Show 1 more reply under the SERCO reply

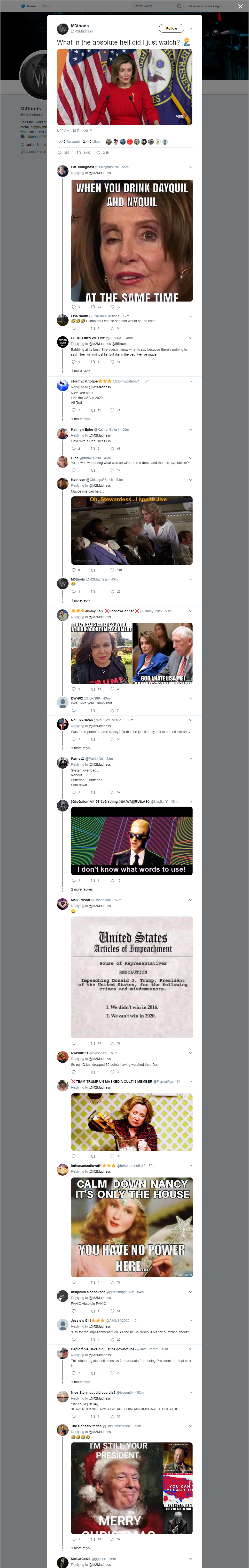(x=80, y=371)
